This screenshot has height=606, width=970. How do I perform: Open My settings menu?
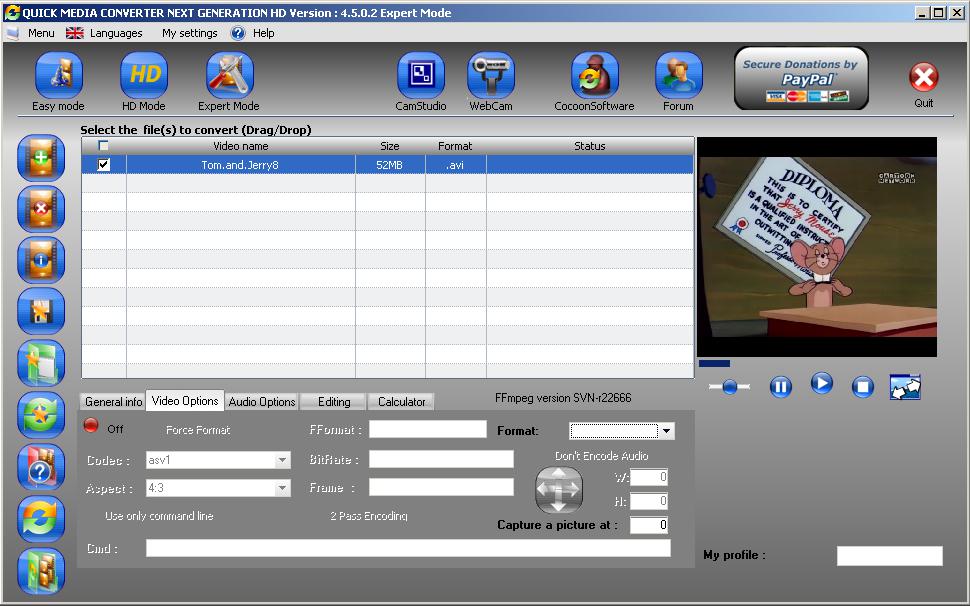tap(189, 33)
